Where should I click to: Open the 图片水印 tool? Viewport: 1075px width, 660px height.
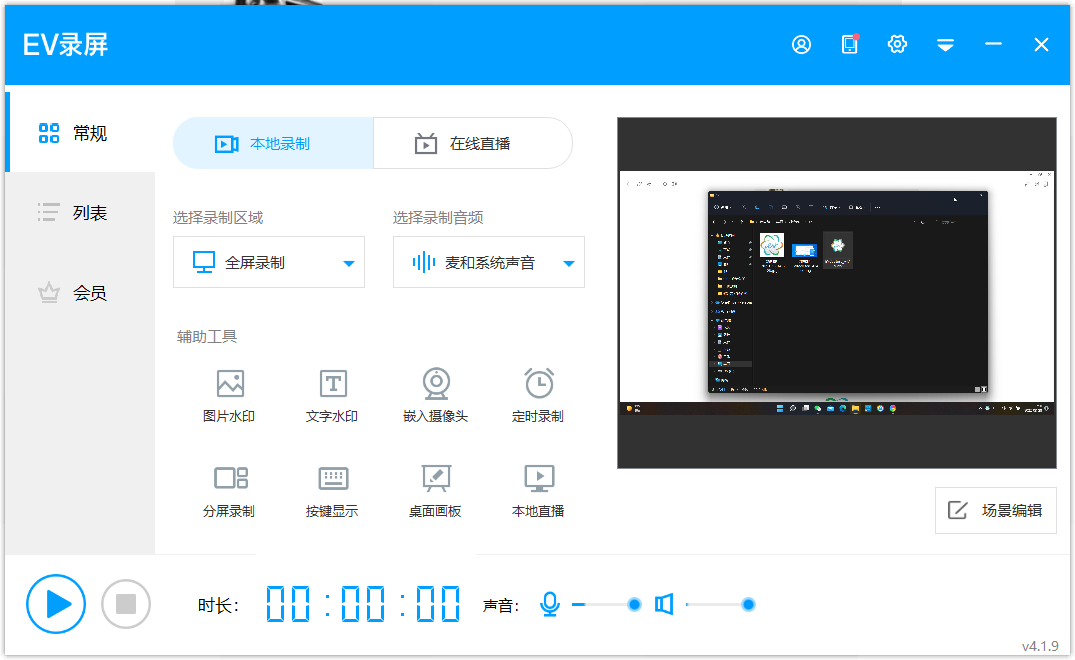[x=230, y=396]
